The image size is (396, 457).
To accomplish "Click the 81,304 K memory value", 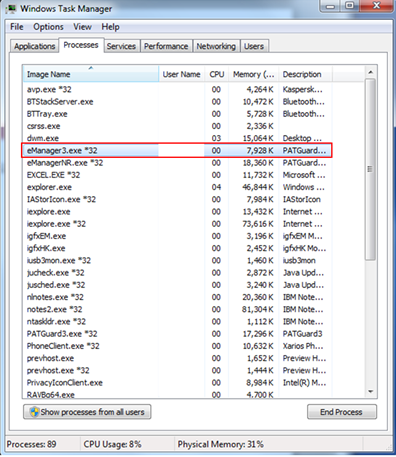I will pyautogui.click(x=258, y=309).
